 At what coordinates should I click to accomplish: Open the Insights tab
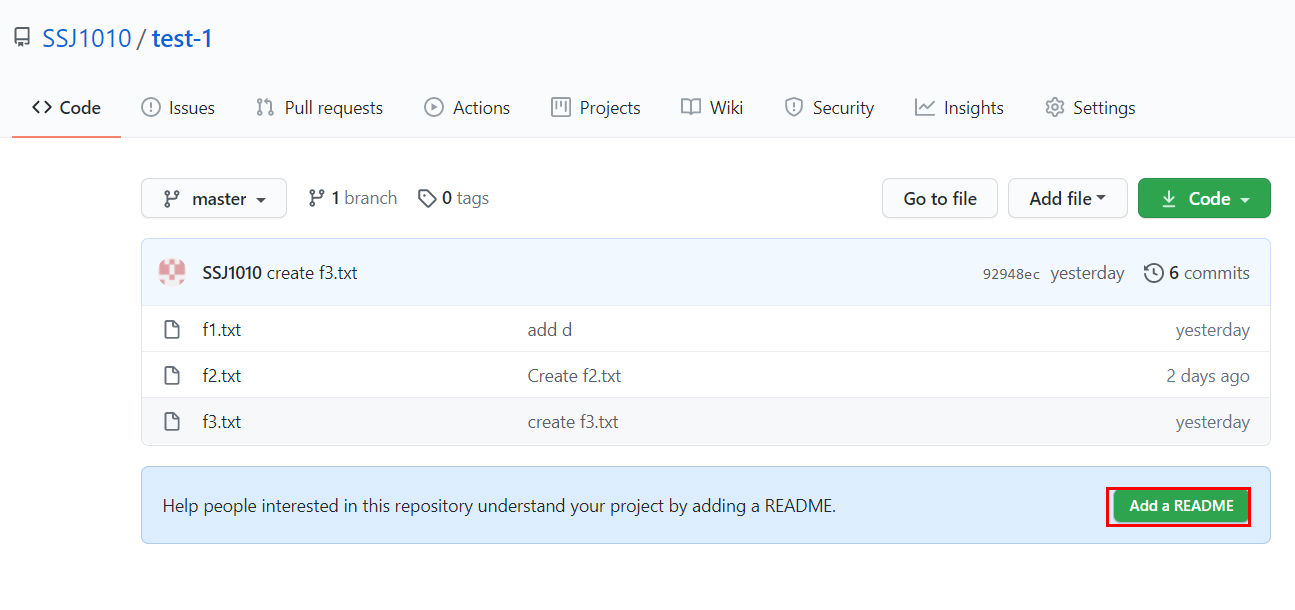959,108
